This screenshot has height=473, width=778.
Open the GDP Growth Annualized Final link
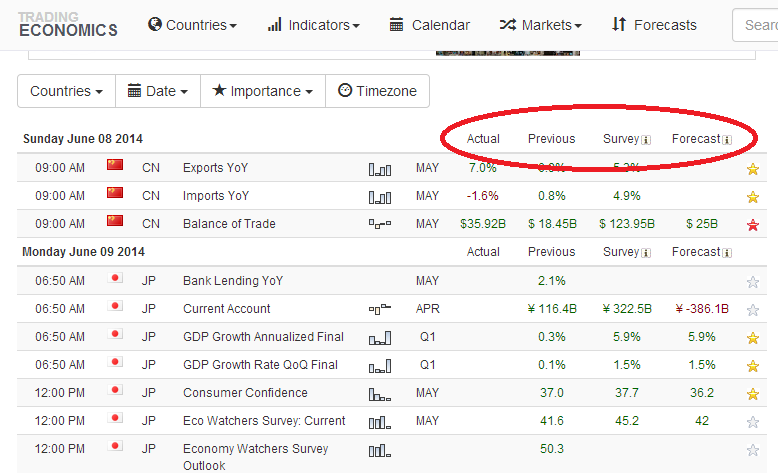(263, 337)
